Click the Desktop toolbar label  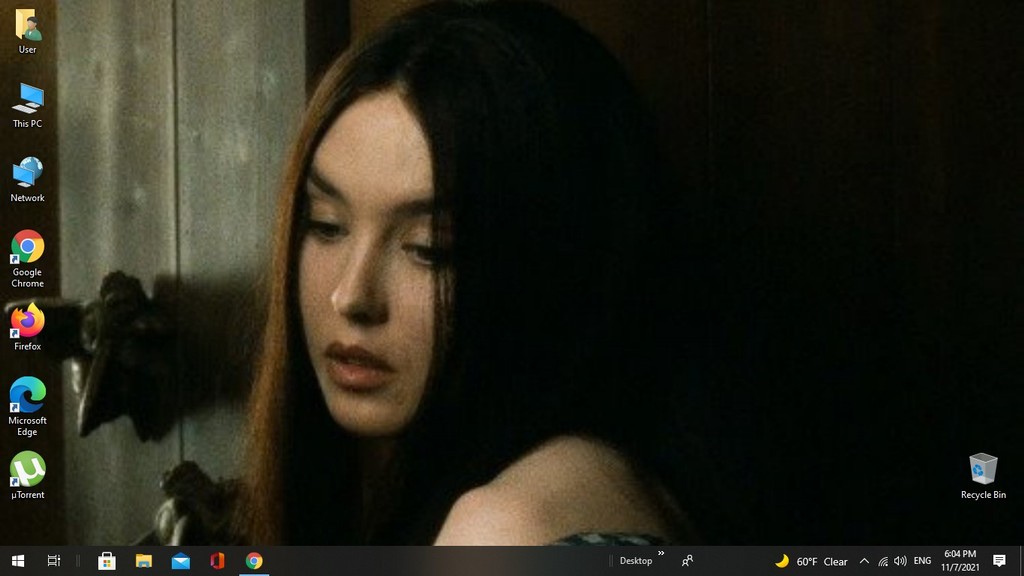click(635, 561)
